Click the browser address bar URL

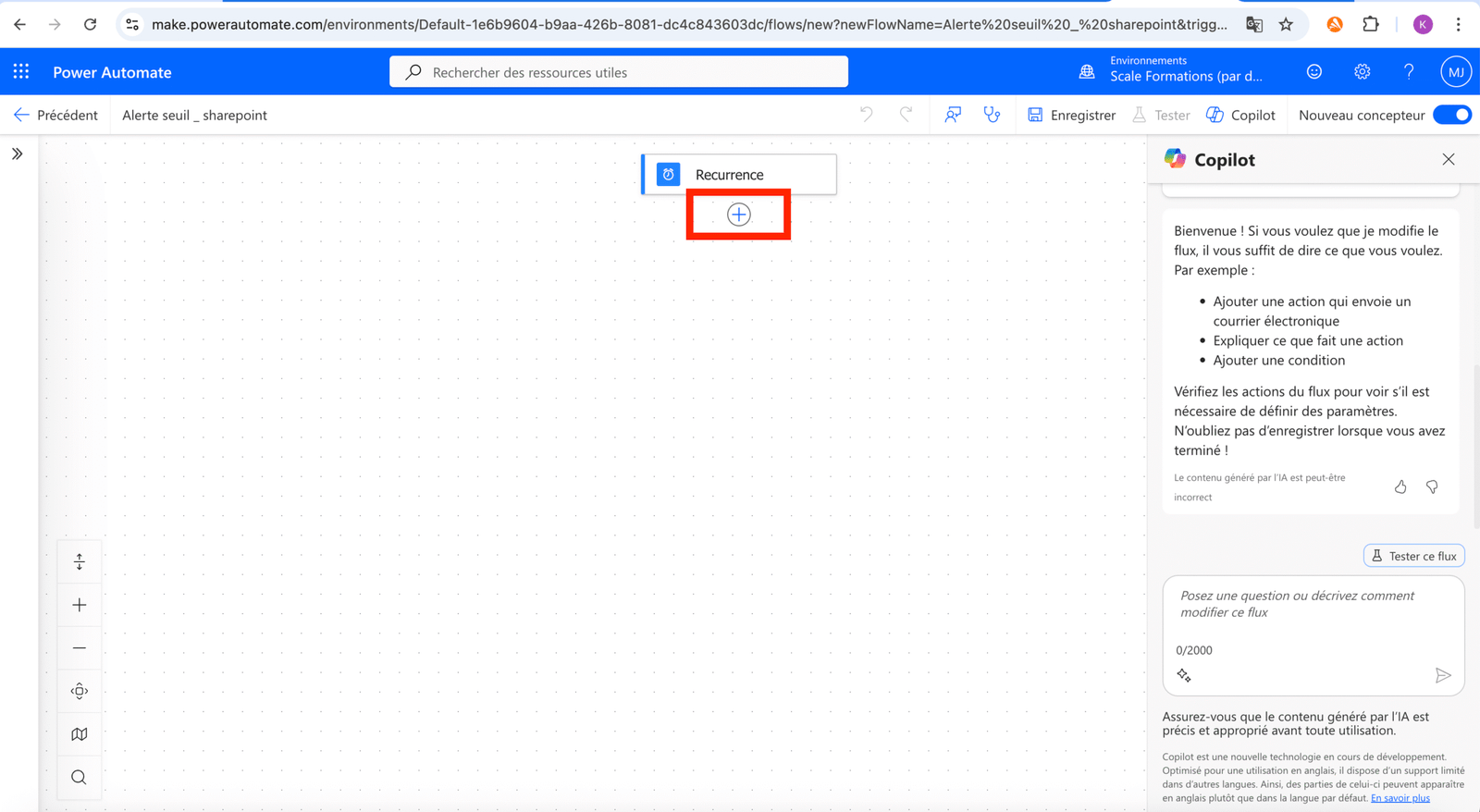tap(689, 25)
